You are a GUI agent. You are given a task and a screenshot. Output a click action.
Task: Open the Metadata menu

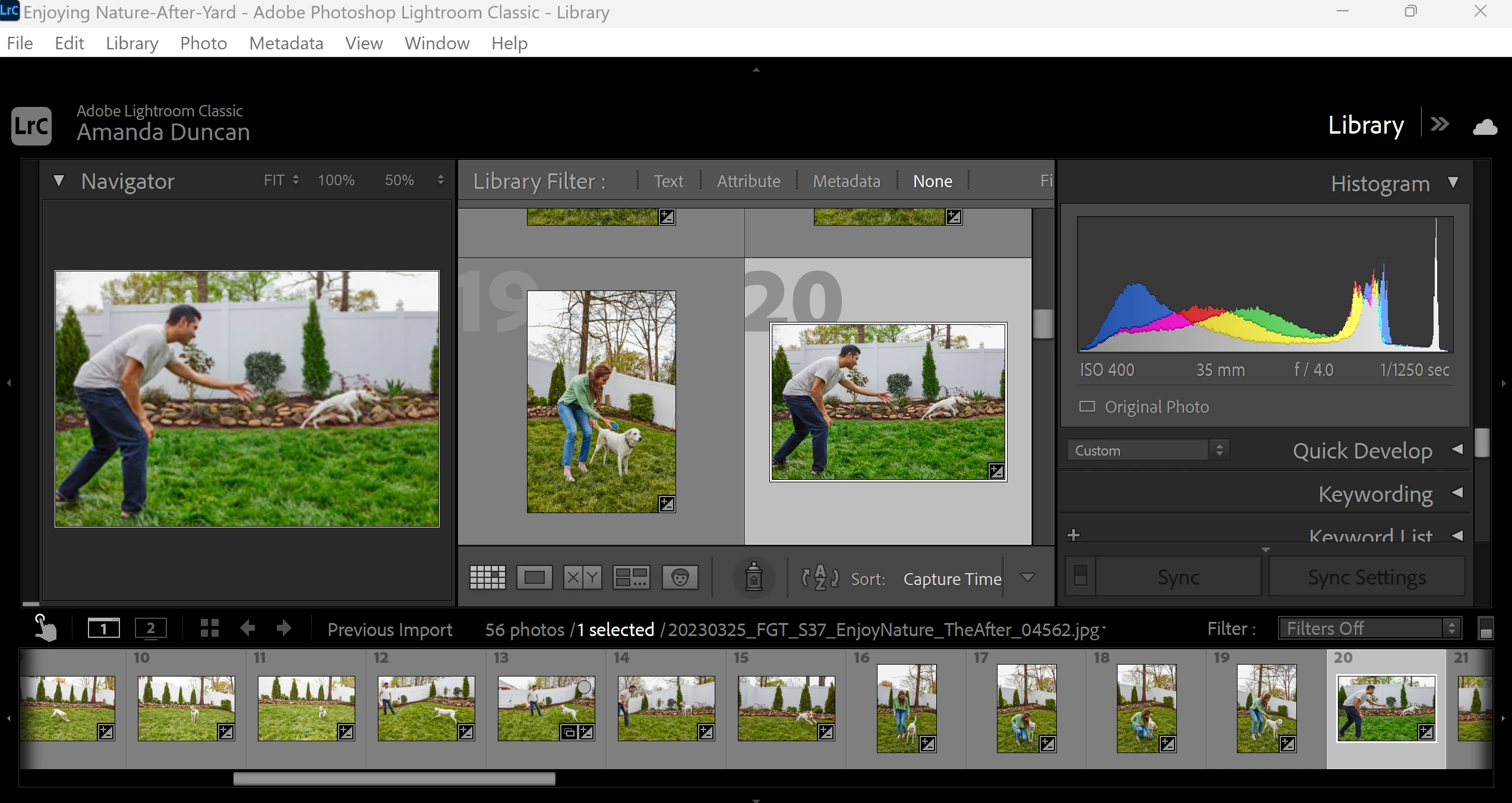tap(286, 43)
